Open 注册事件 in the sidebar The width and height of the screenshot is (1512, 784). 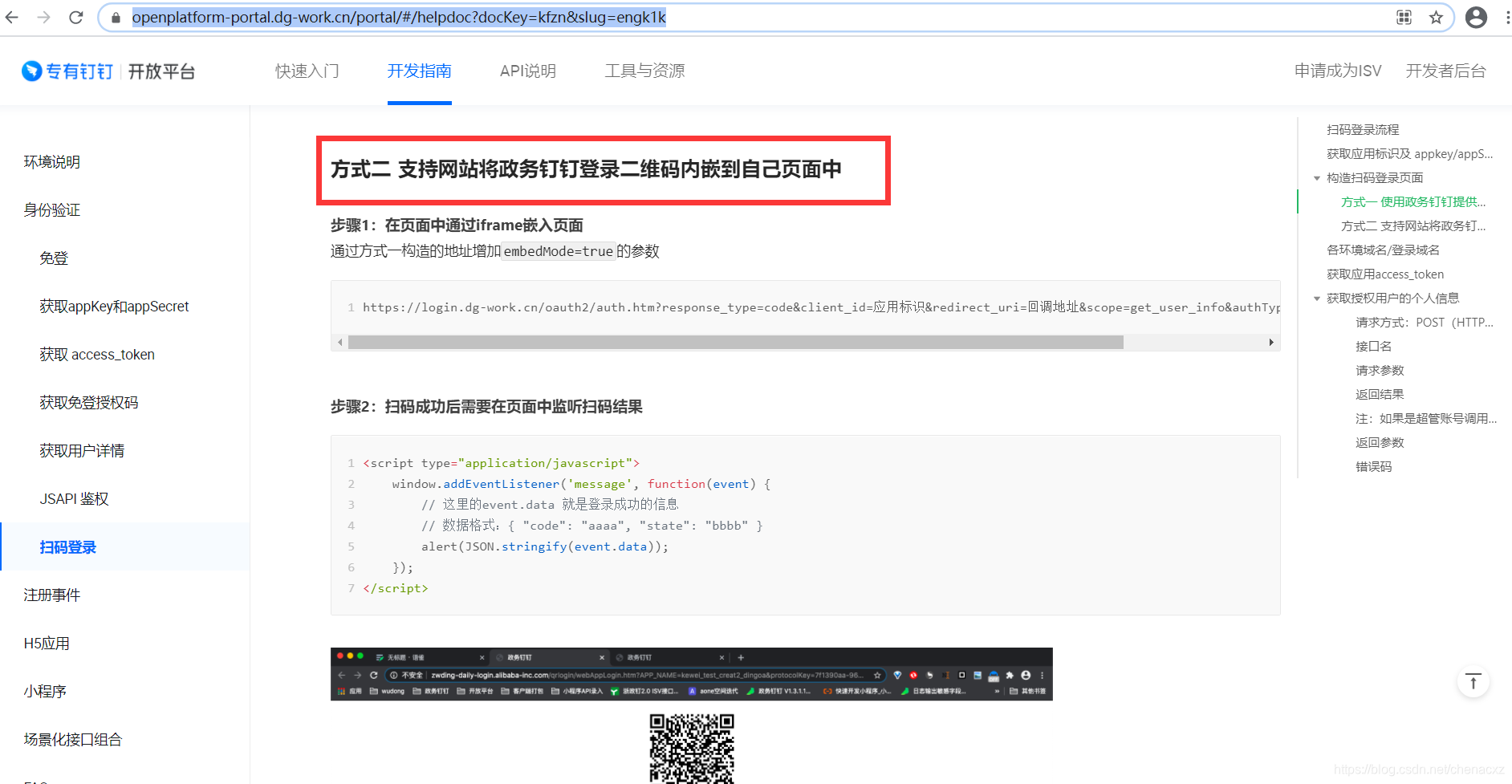pos(52,595)
